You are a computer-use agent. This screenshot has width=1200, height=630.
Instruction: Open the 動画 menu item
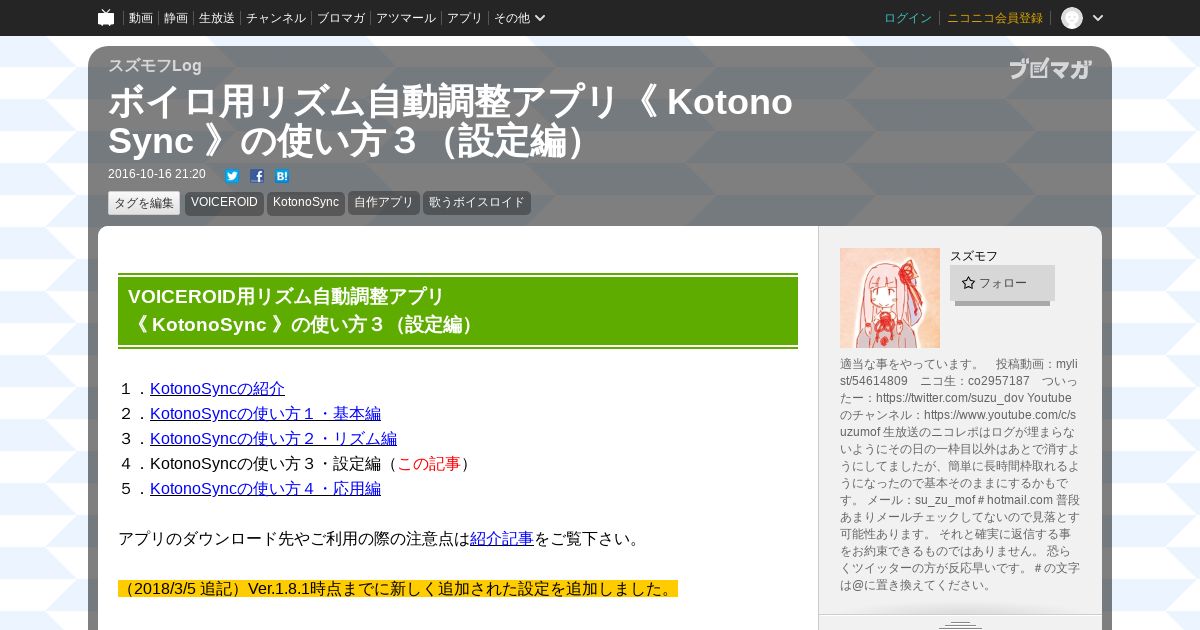point(141,18)
